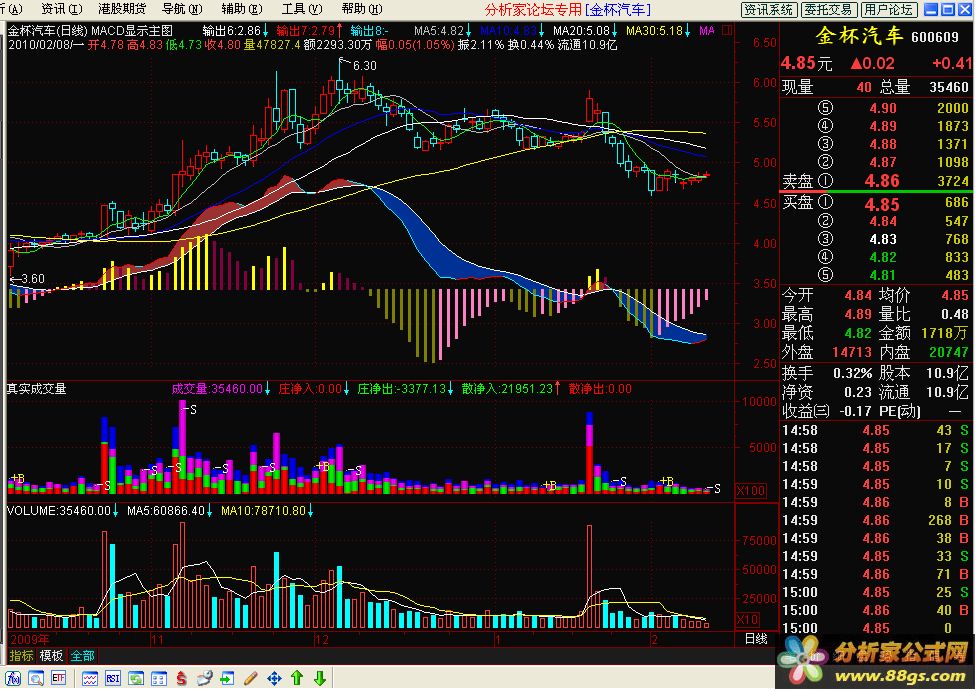Click the 3.60 low price marker

(33, 279)
